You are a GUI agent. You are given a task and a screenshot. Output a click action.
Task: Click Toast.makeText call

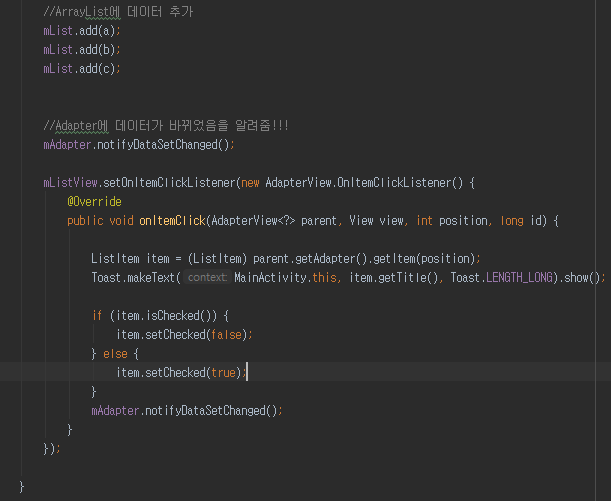(x=133, y=278)
